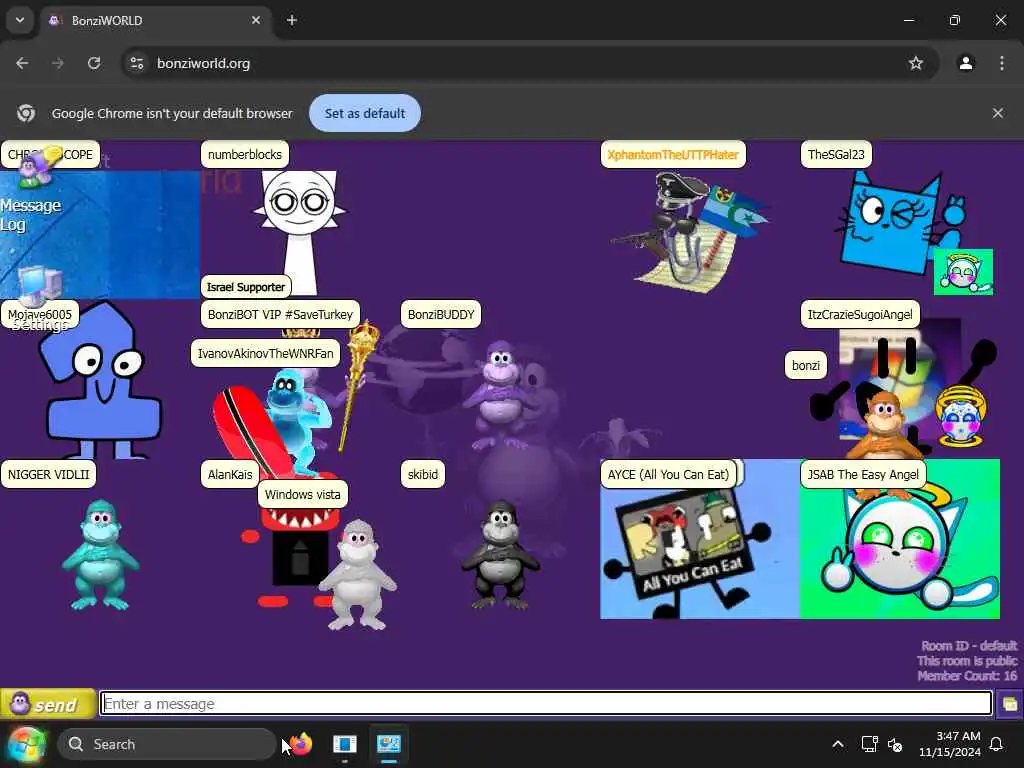
Task: Open the taskbar clock showing 3:47 AM
Action: (x=950, y=744)
